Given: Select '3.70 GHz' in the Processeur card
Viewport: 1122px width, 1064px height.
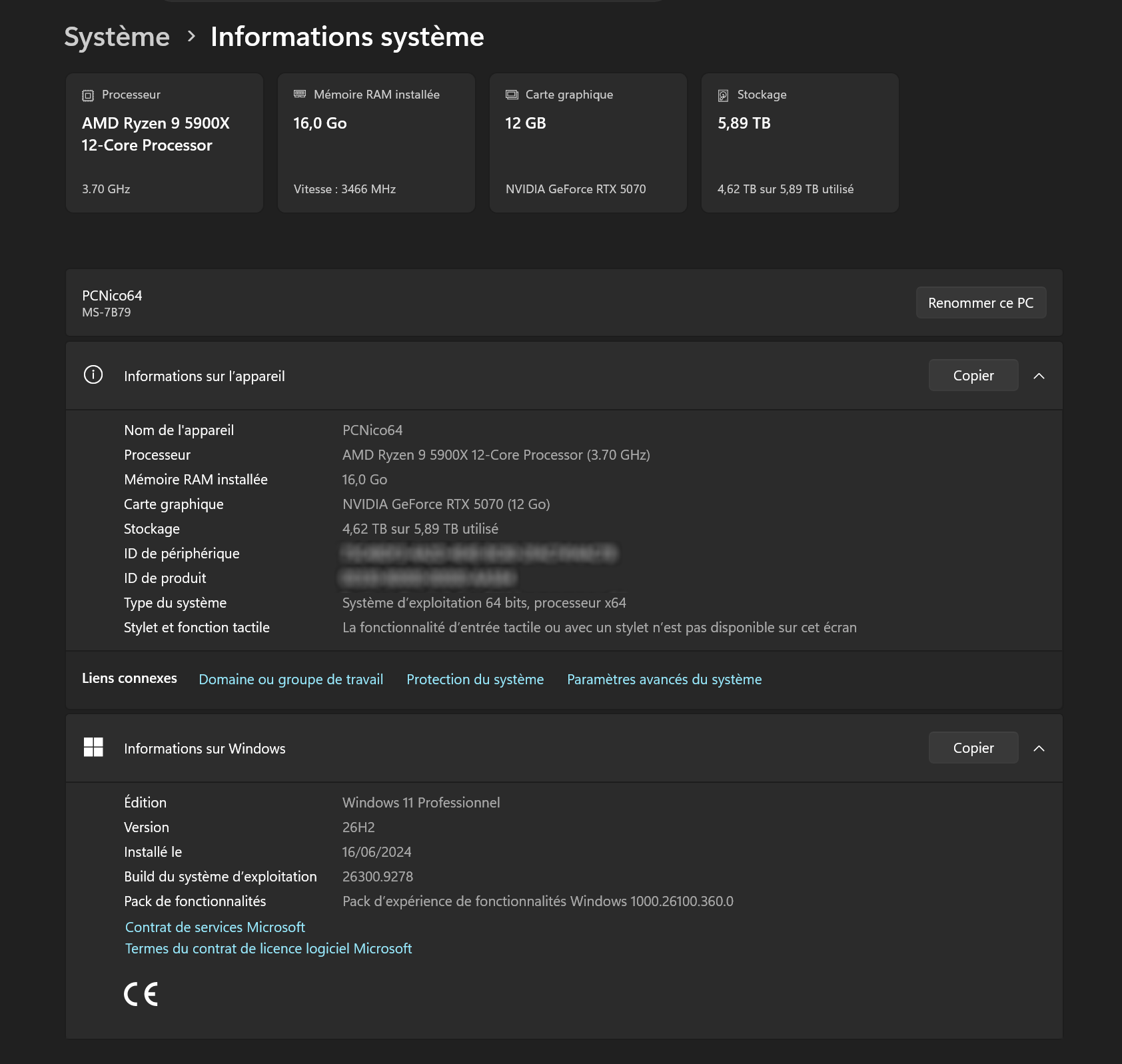Looking at the screenshot, I should (106, 189).
